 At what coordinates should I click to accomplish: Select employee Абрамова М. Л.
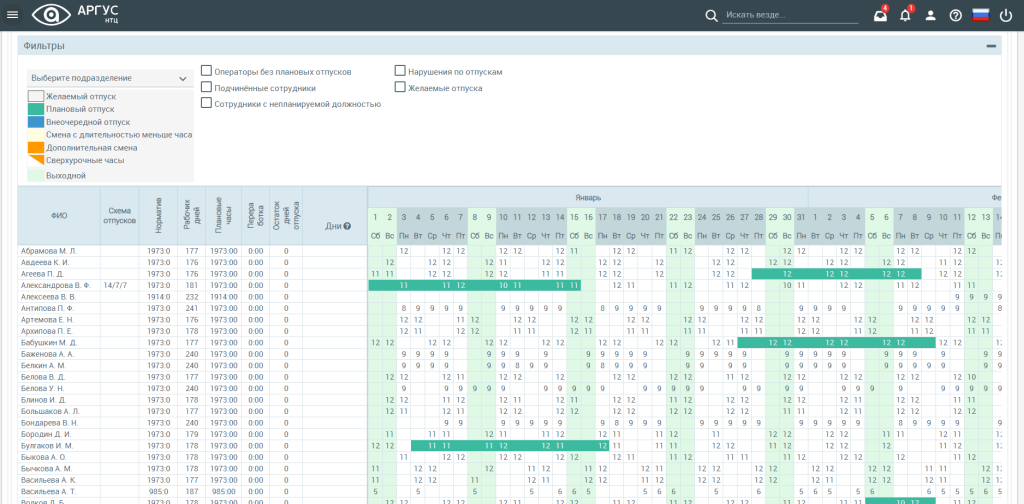pyautogui.click(x=49, y=251)
